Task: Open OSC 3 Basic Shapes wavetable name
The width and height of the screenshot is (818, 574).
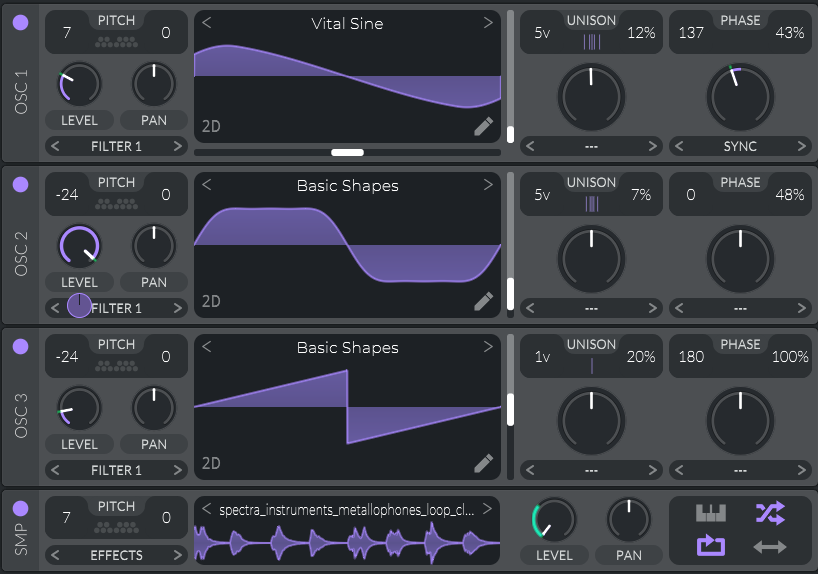Action: click(x=347, y=348)
